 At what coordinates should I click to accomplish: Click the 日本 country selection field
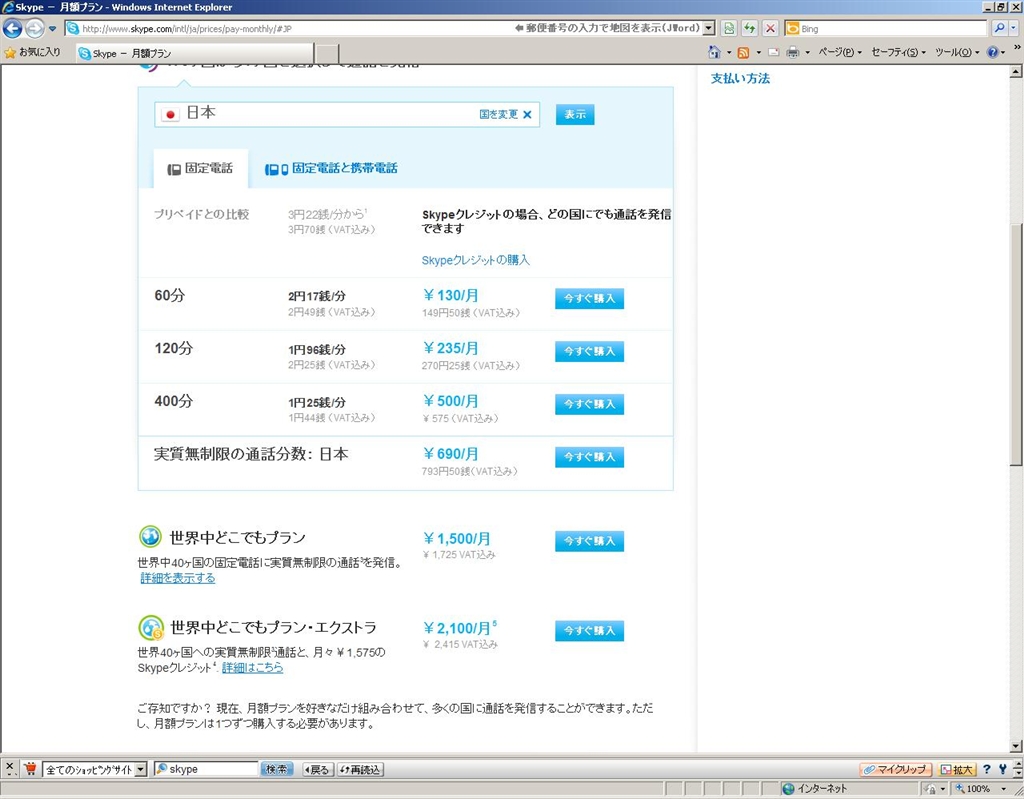(347, 114)
